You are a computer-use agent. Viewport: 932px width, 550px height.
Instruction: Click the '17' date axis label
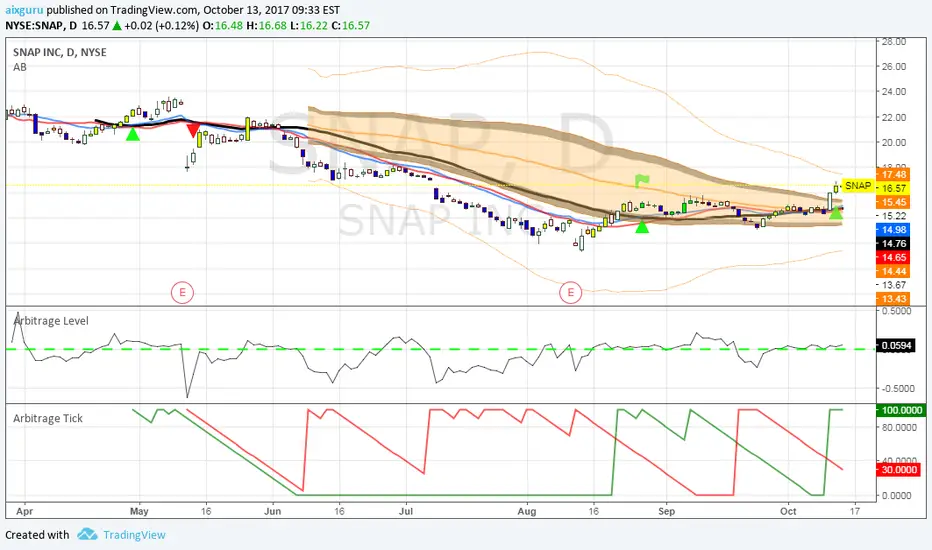tap(855, 511)
